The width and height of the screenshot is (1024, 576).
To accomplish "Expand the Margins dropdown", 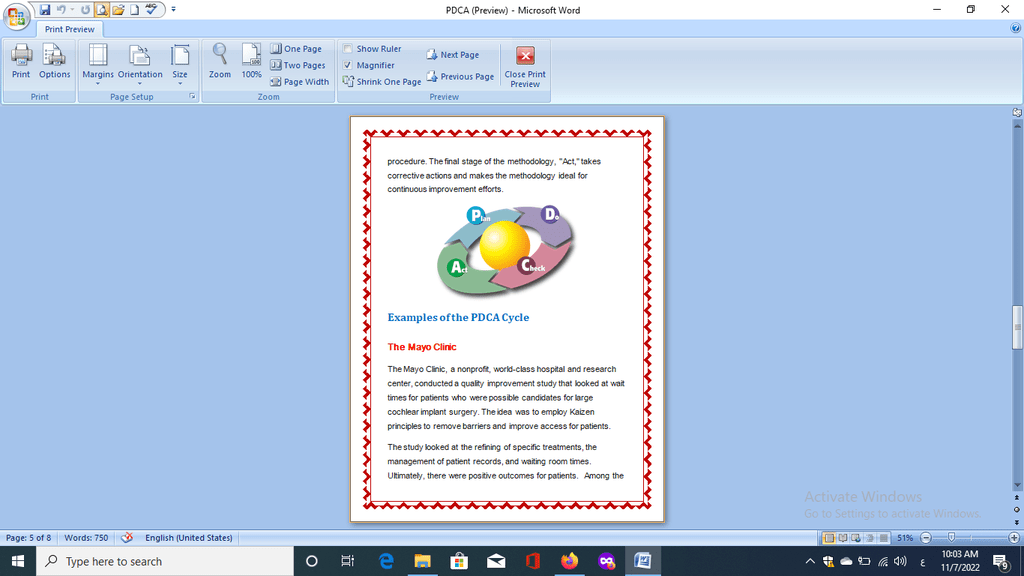I will click(x=98, y=84).
